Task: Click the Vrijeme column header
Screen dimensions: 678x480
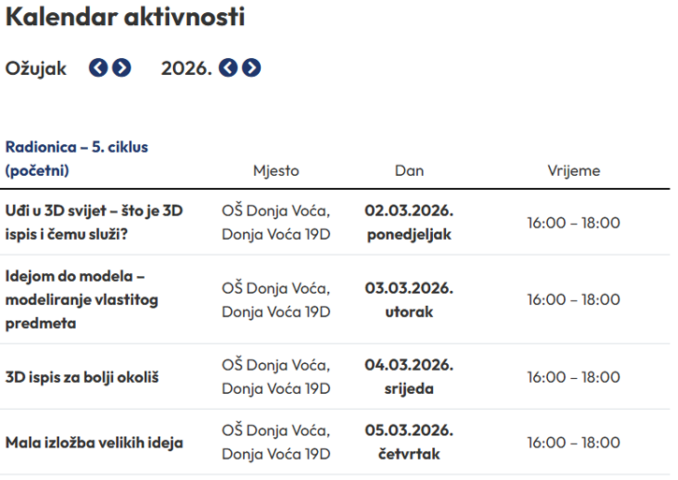Action: pyautogui.click(x=573, y=170)
